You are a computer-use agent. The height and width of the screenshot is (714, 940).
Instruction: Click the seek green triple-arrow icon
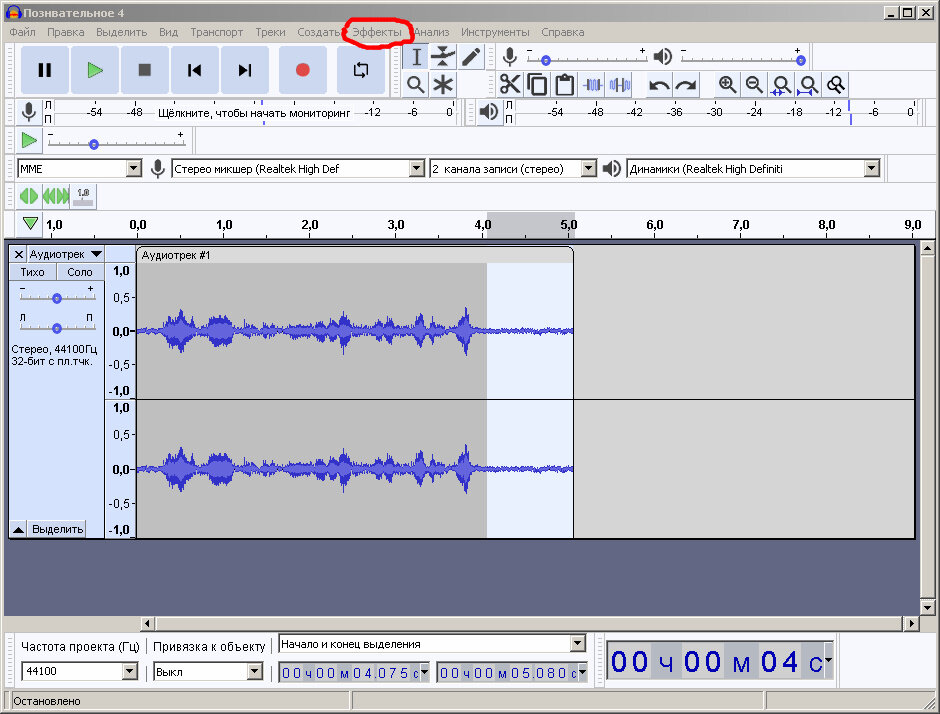click(x=56, y=196)
